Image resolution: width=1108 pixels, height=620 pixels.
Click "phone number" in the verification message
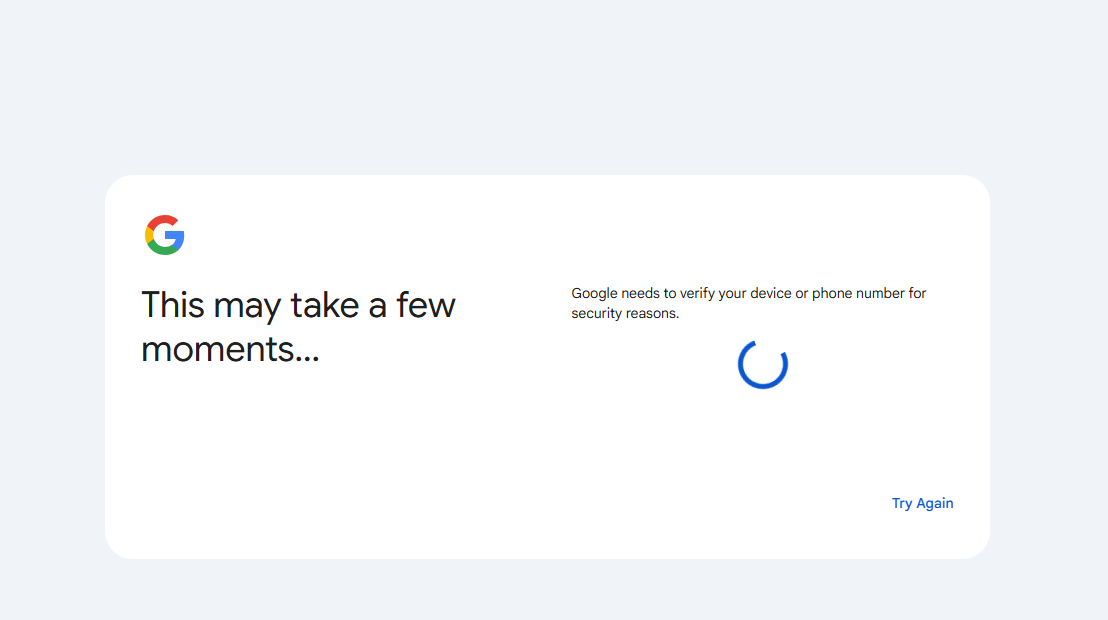pos(855,293)
